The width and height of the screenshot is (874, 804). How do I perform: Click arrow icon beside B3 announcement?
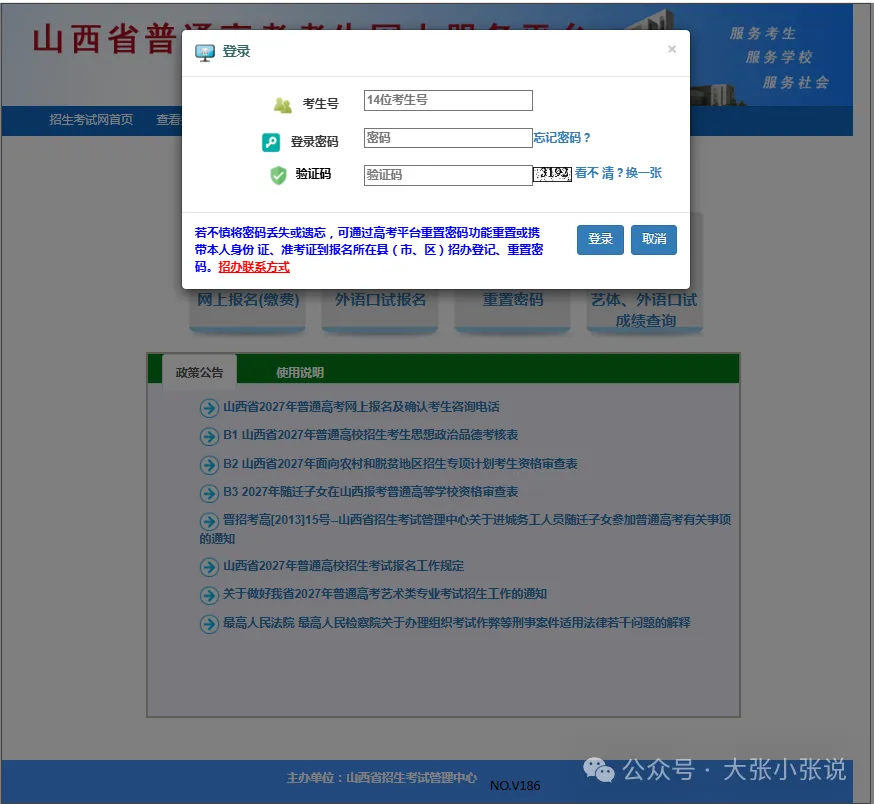209,493
